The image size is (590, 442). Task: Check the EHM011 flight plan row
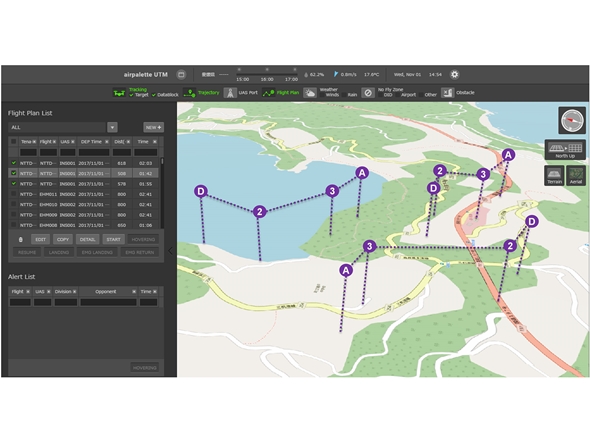(x=14, y=194)
